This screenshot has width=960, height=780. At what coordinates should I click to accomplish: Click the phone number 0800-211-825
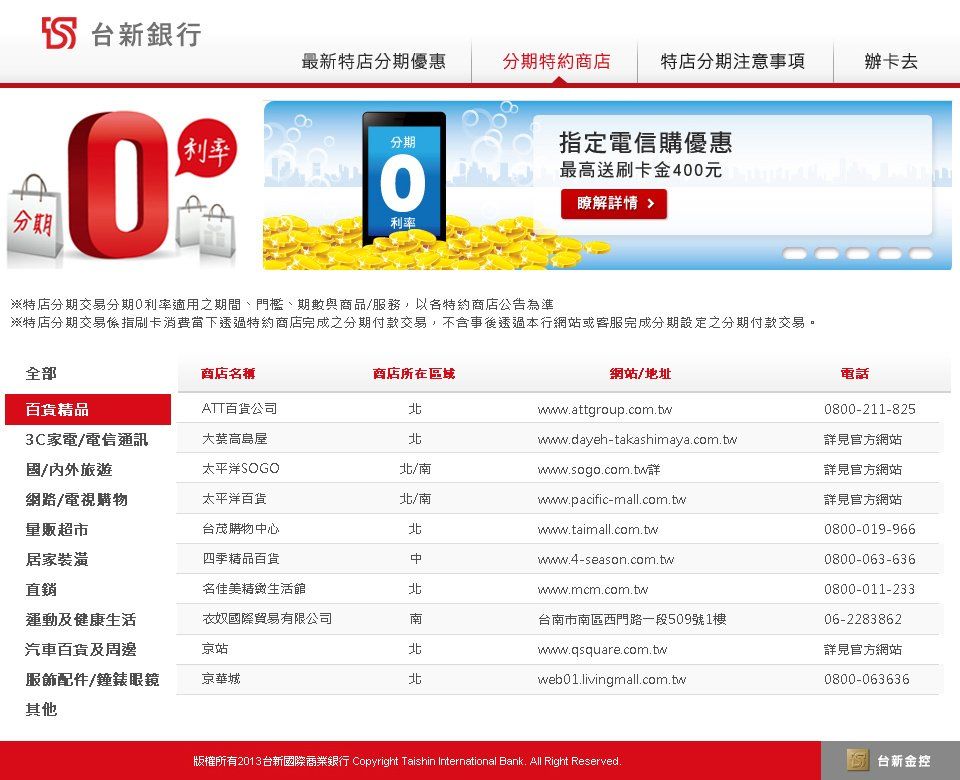point(870,410)
